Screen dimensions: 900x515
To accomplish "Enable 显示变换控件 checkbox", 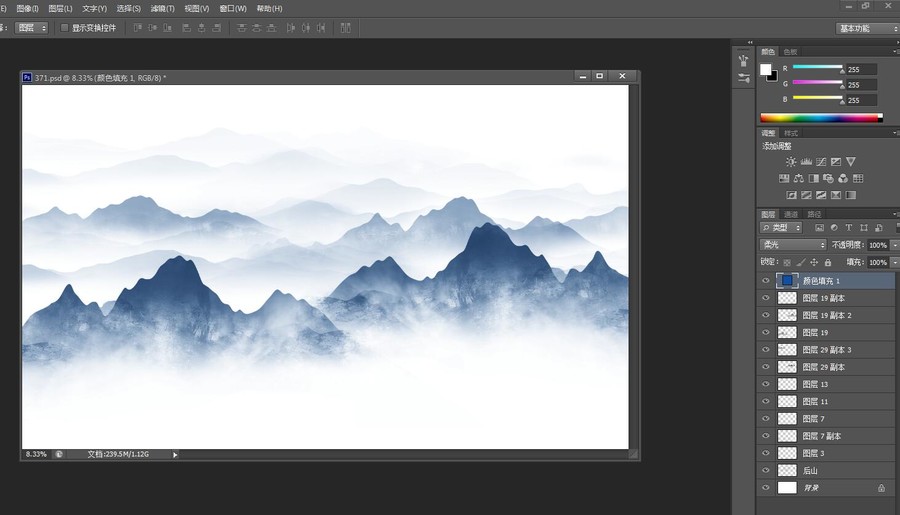I will [x=64, y=28].
